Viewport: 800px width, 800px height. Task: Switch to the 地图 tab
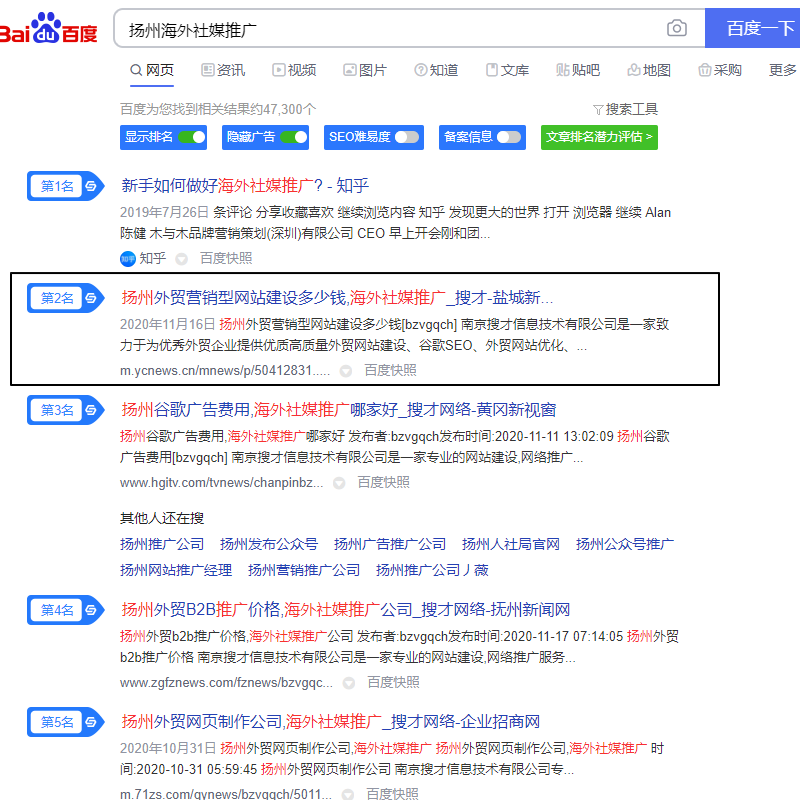[x=649, y=70]
